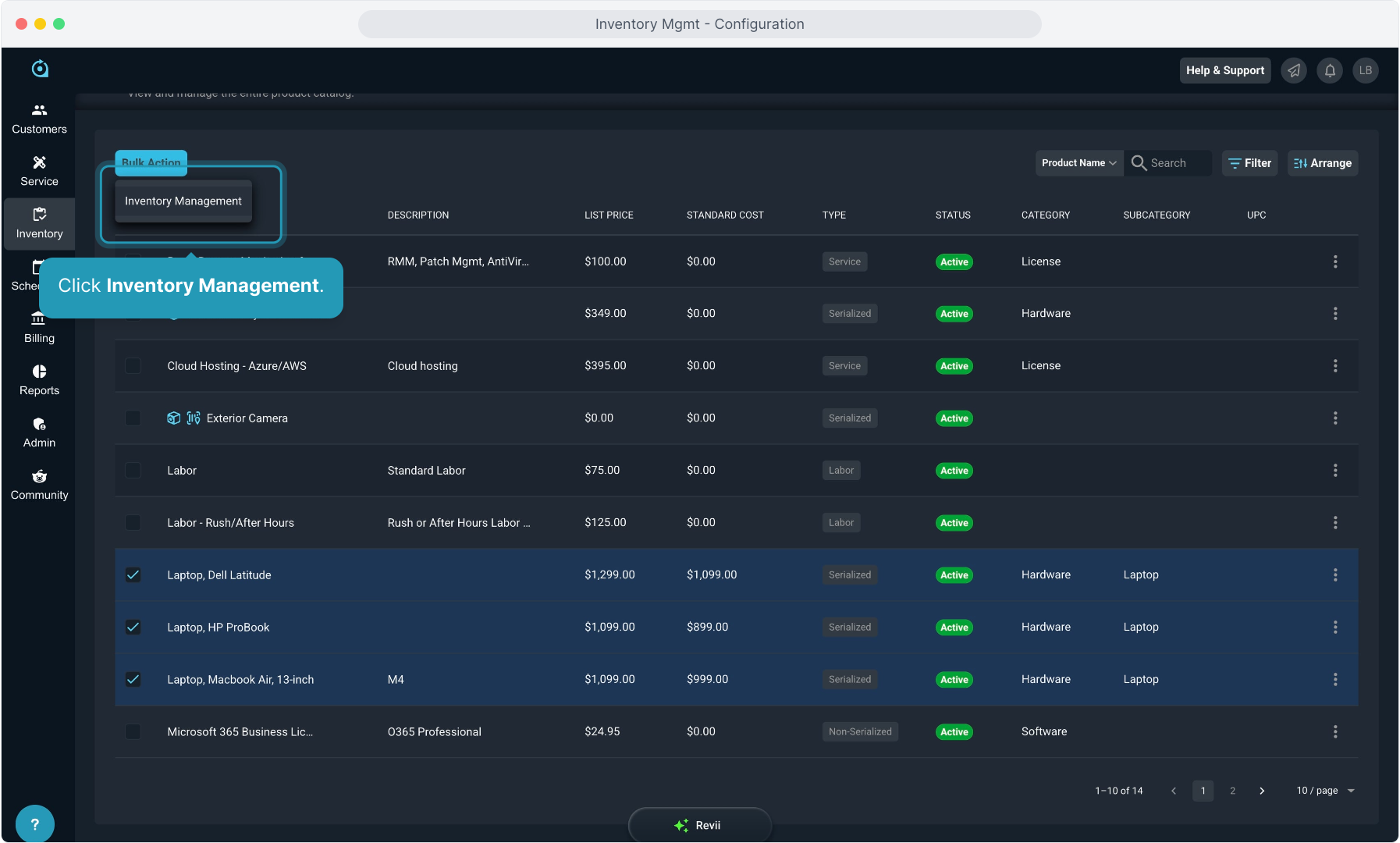The height and width of the screenshot is (843, 1400).
Task: Uncheck the Laptop, Dell Latitude checkbox
Action: 133,575
